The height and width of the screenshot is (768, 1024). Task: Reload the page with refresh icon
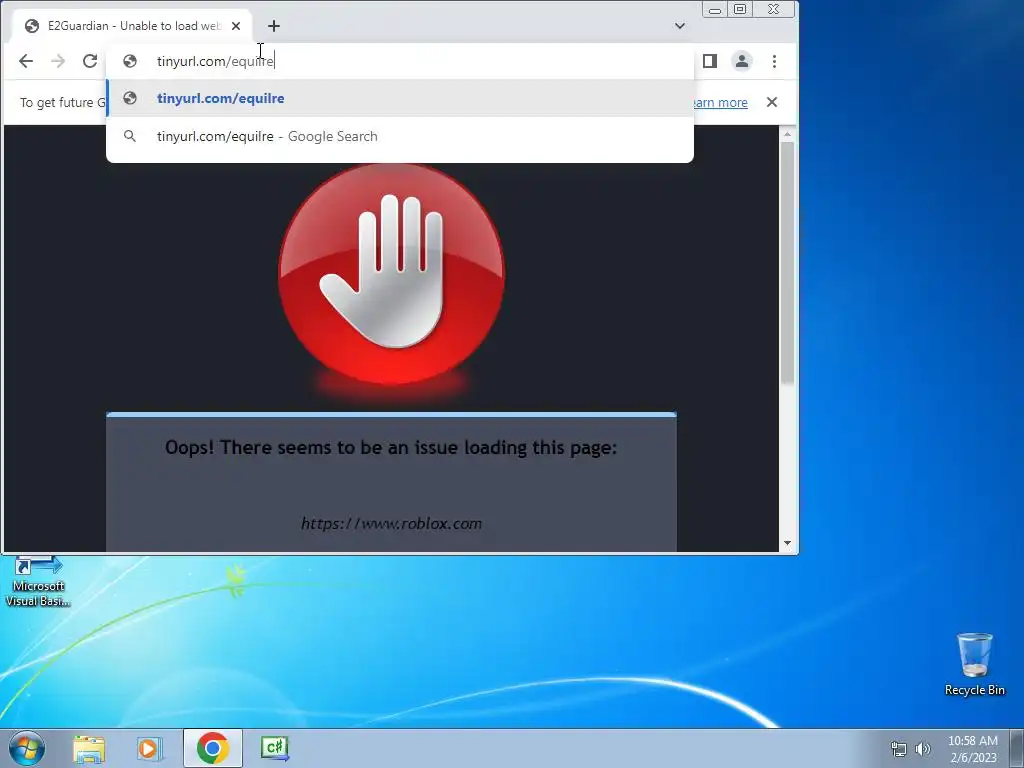point(90,61)
